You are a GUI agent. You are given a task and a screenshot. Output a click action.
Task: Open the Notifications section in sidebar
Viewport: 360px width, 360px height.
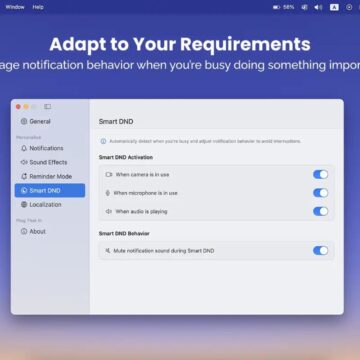click(50, 148)
